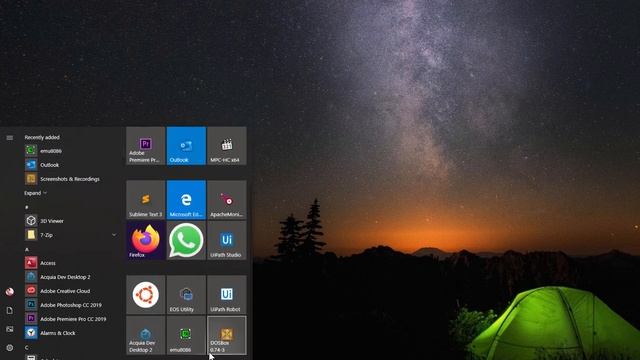Open Settings gear in Start sidebar
640x360 pixels.
click(x=10, y=348)
